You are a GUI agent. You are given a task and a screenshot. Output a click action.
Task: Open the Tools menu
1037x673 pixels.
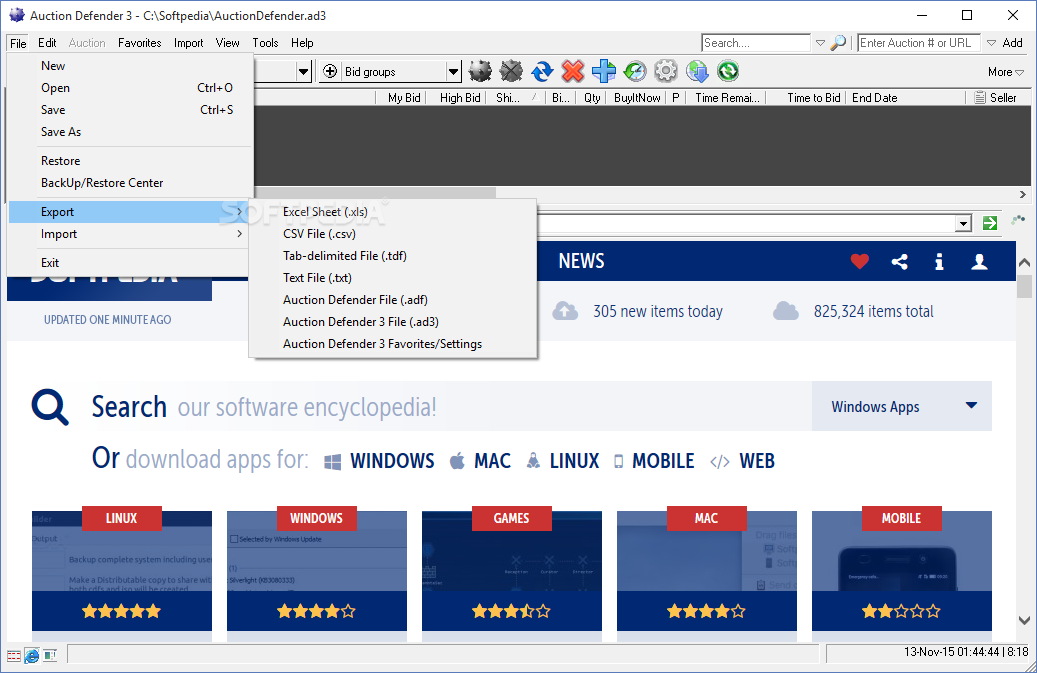[x=265, y=43]
